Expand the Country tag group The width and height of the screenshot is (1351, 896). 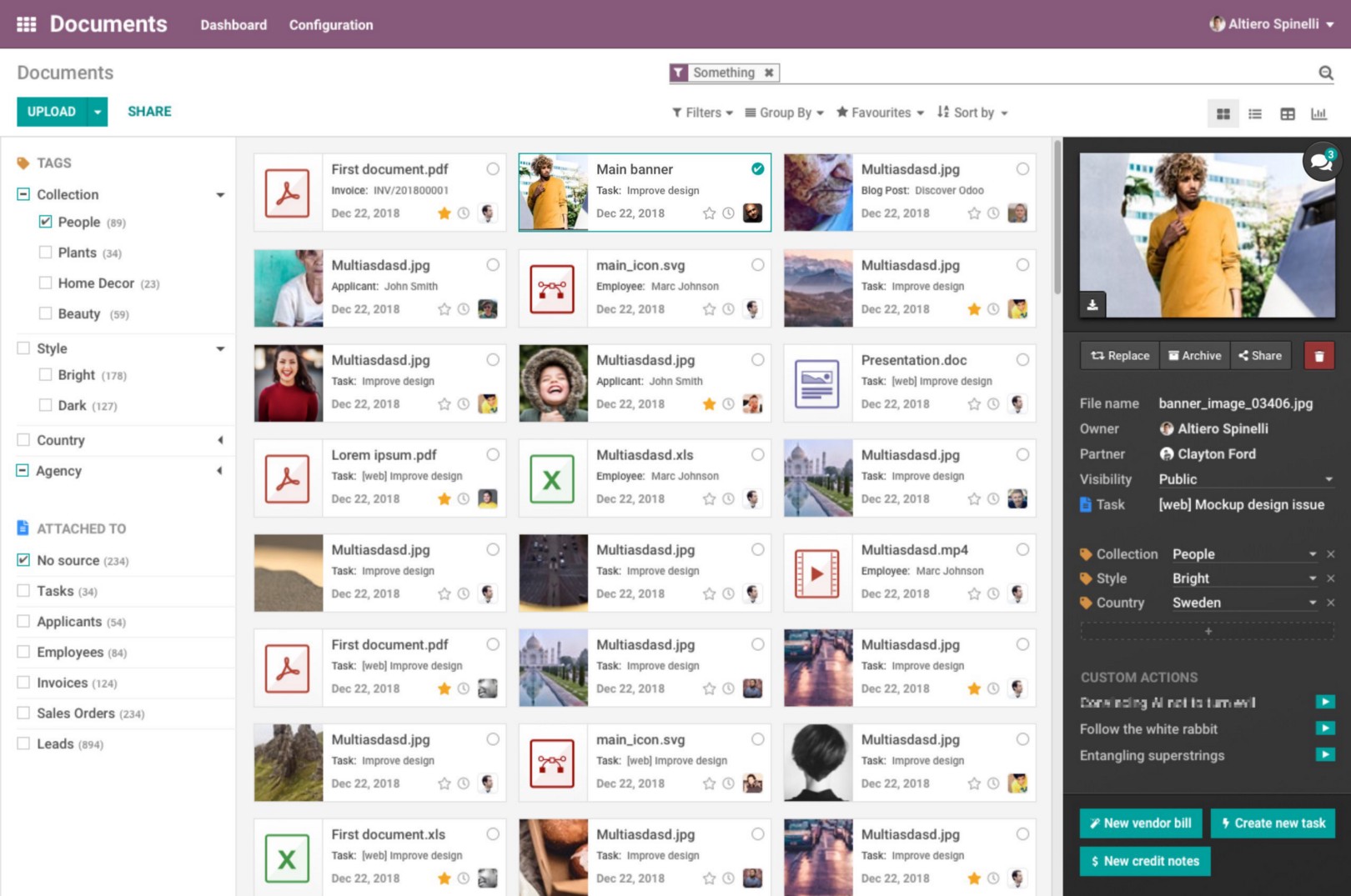coord(220,440)
